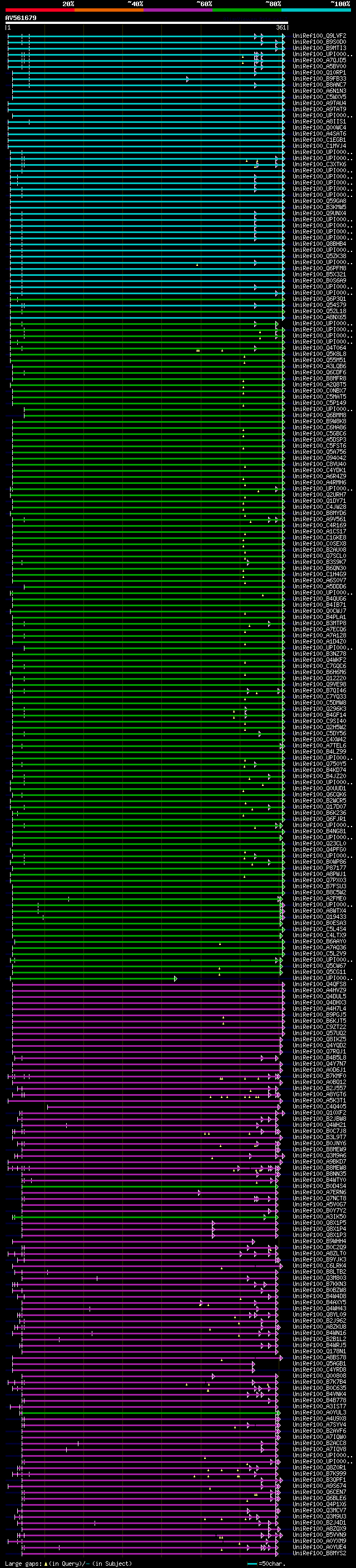
Task: Select label UniRef100_A8IIS1
Action: coord(319,122)
